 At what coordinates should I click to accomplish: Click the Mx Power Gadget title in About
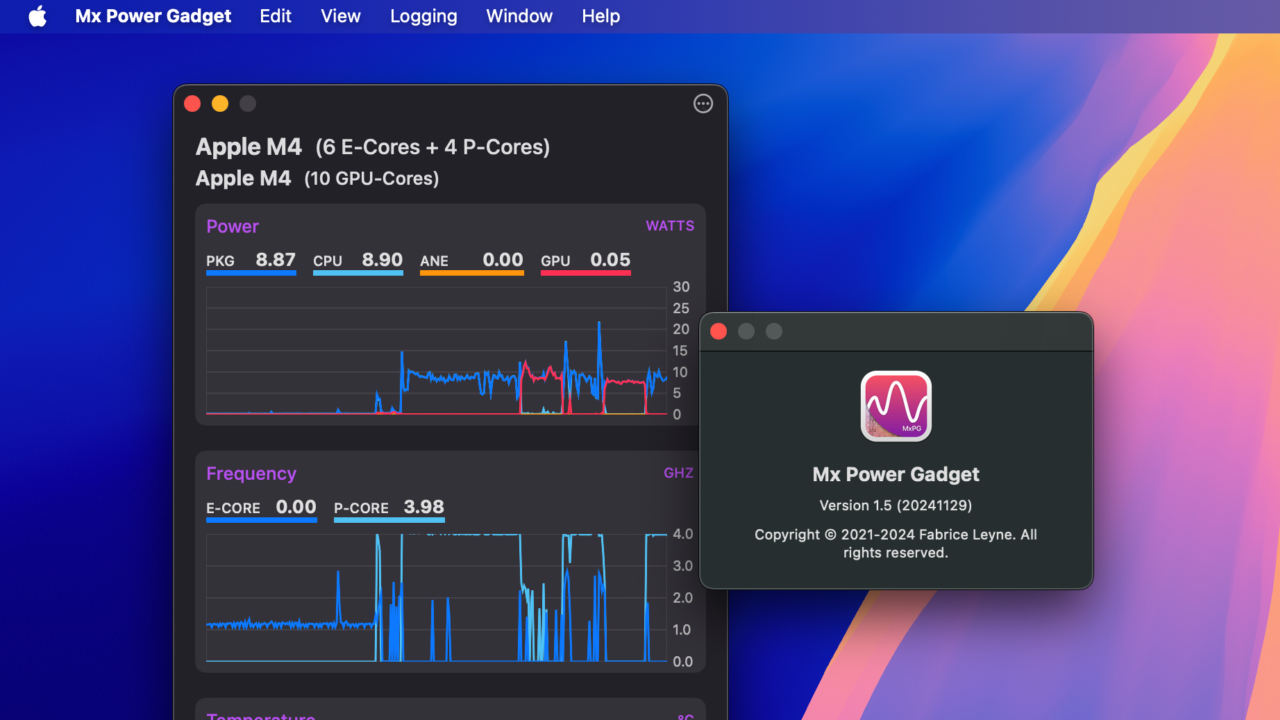pyautogui.click(x=896, y=474)
